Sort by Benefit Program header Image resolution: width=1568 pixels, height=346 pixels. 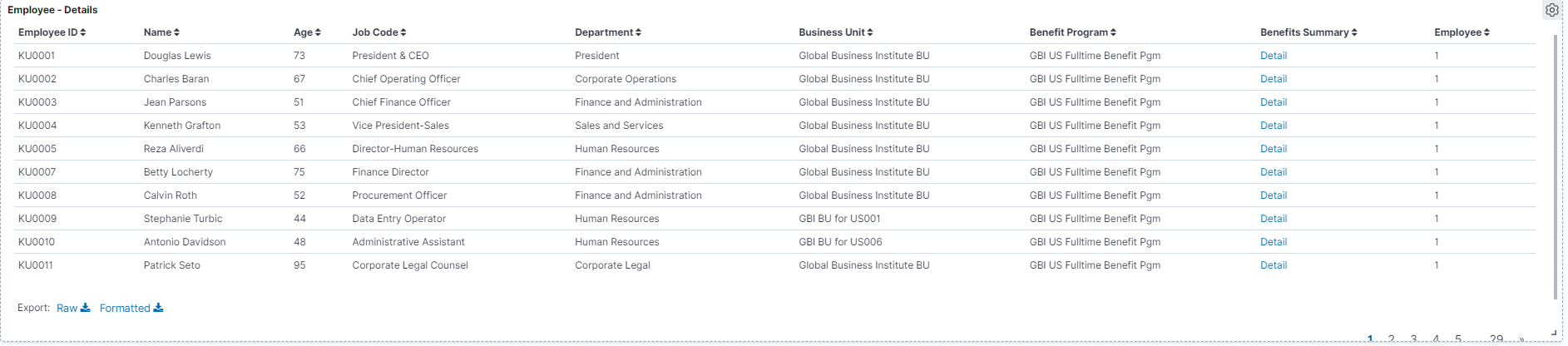(1073, 32)
